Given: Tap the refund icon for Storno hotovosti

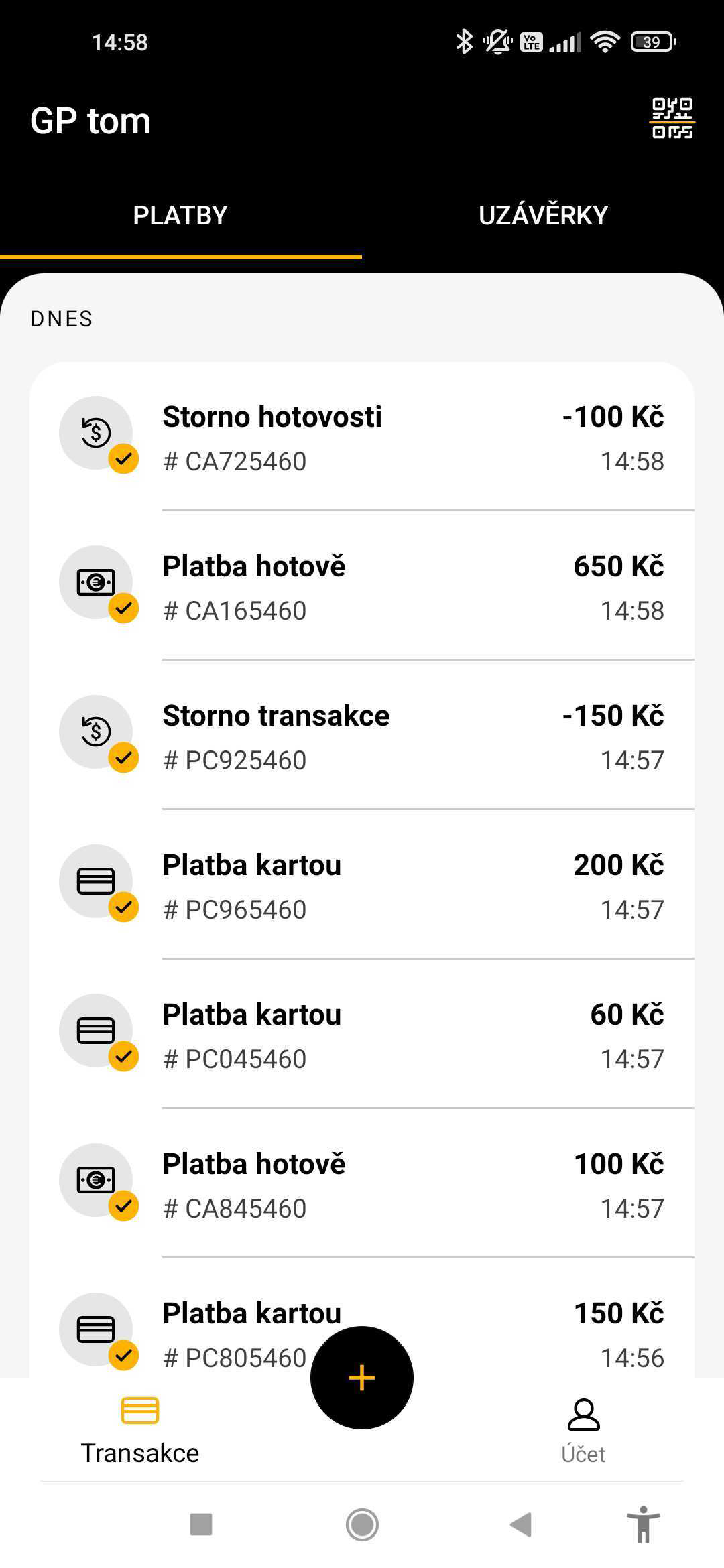Looking at the screenshot, I should 96,433.
